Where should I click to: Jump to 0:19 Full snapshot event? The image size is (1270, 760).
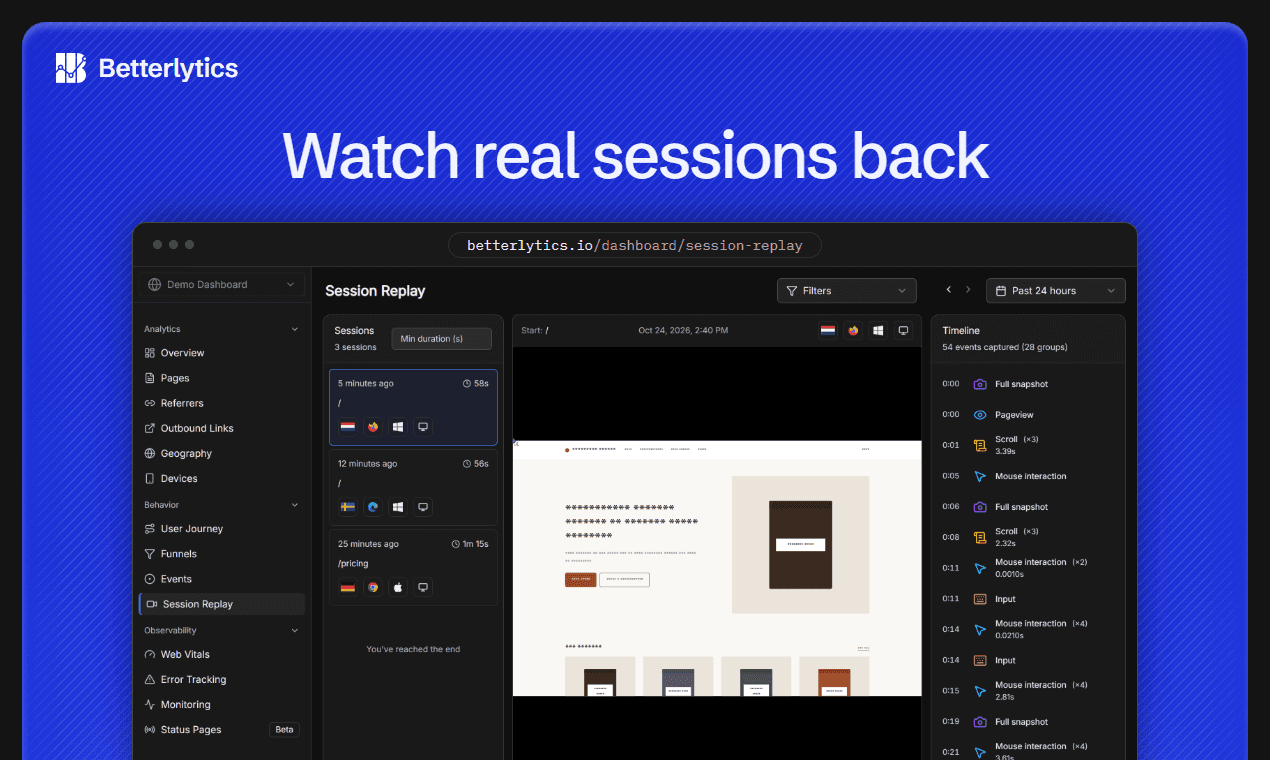(x=1028, y=722)
